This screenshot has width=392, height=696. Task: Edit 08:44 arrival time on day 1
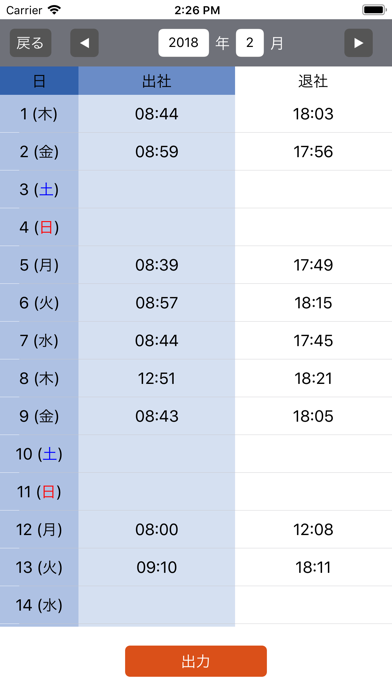(157, 114)
